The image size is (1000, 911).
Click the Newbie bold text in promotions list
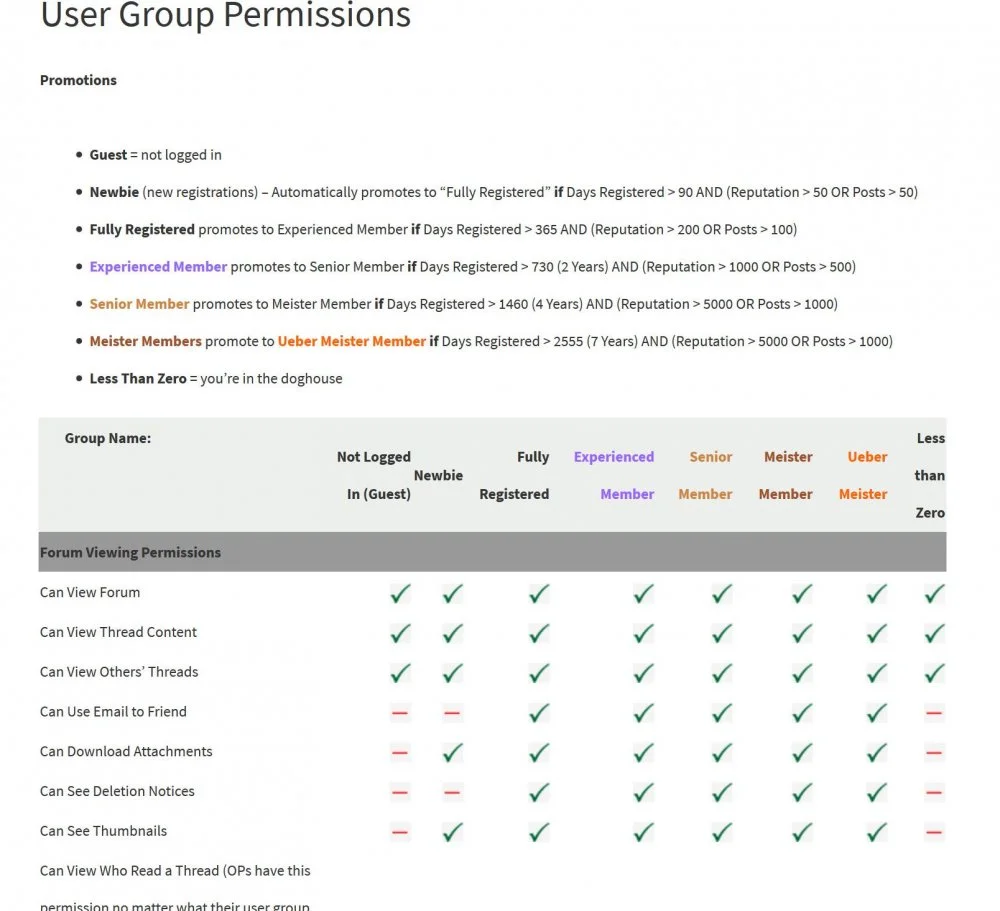114,192
